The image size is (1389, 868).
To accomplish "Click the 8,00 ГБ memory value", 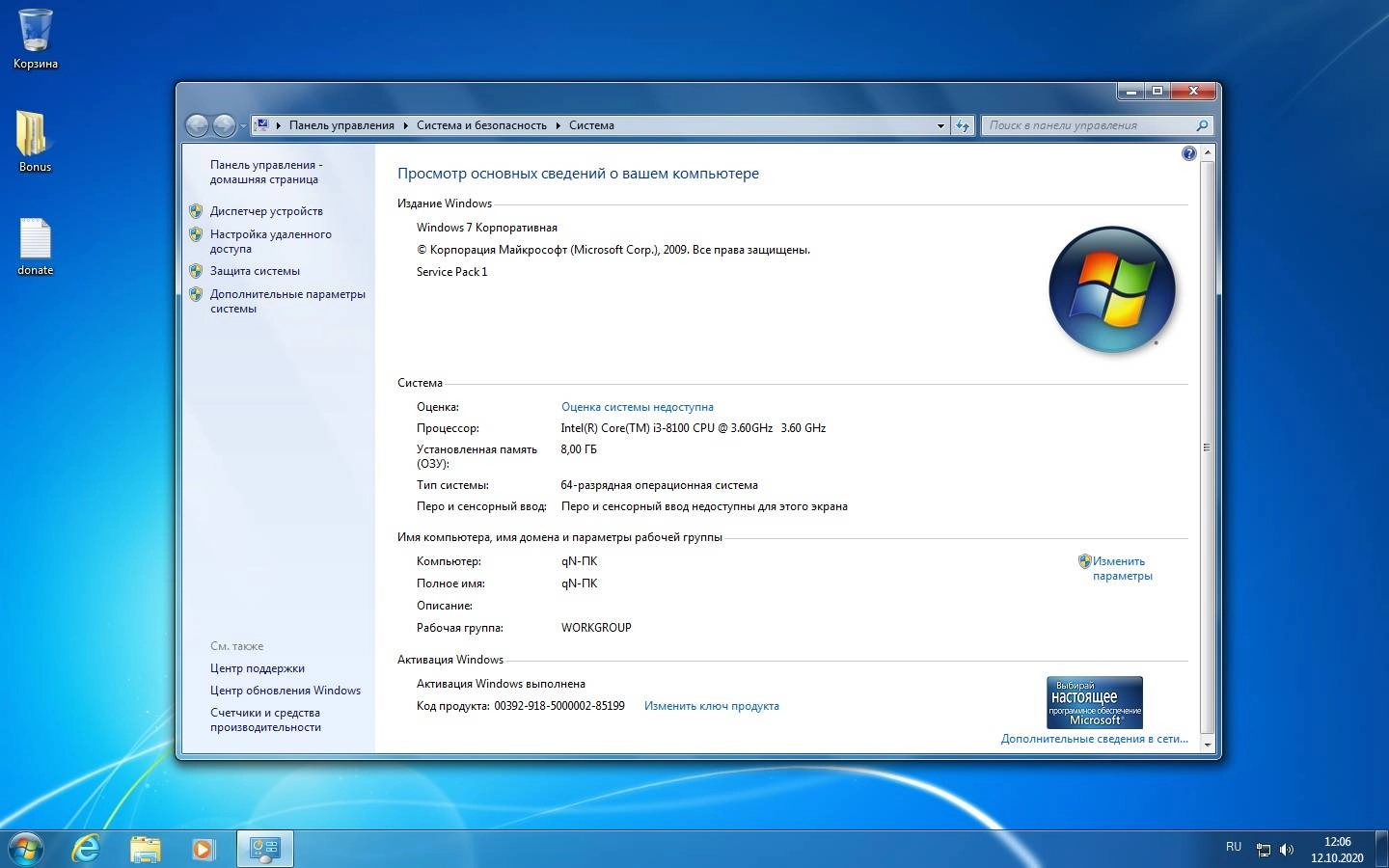I will [x=579, y=449].
